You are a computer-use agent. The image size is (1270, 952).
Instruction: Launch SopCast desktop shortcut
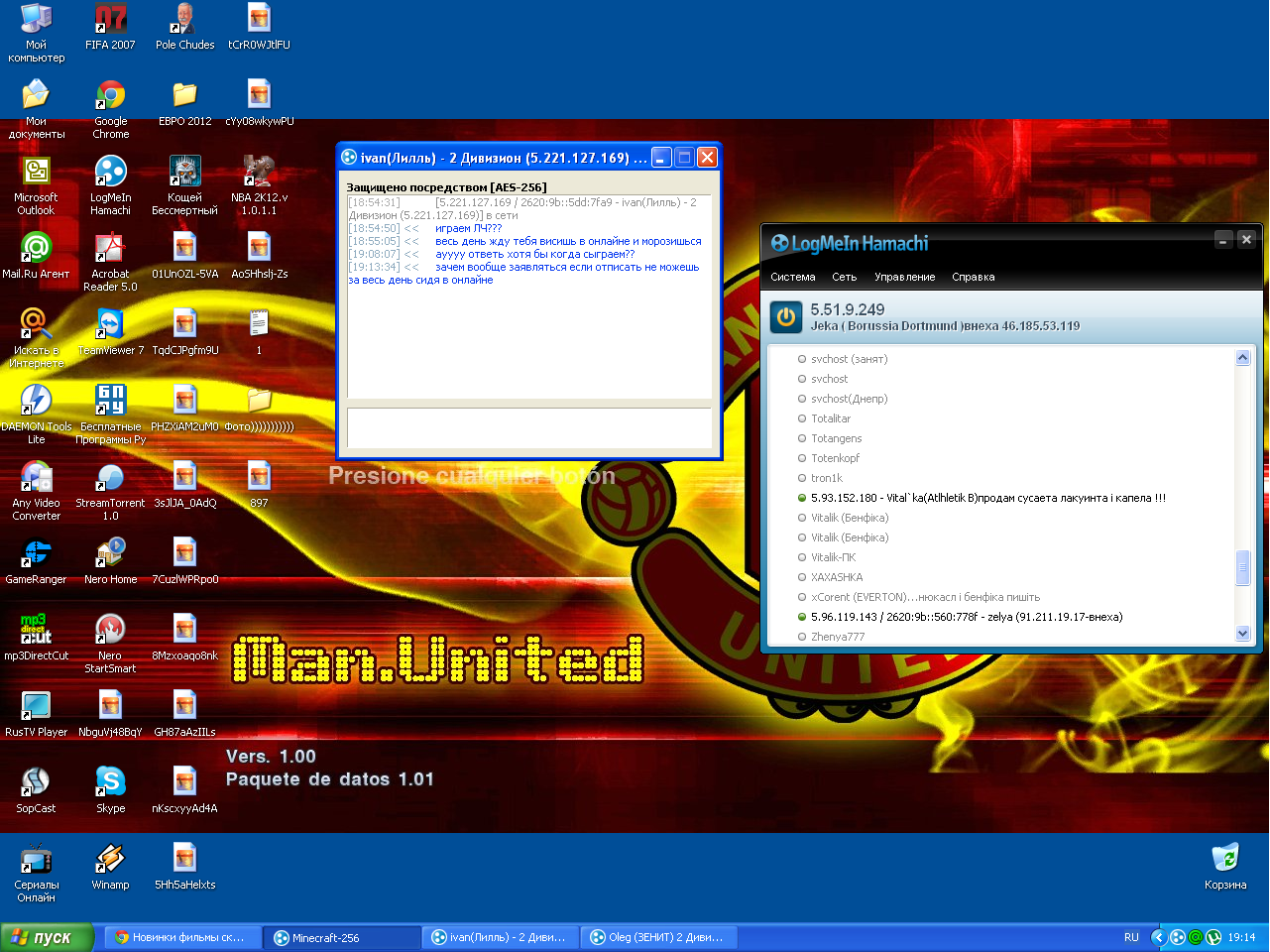36,790
